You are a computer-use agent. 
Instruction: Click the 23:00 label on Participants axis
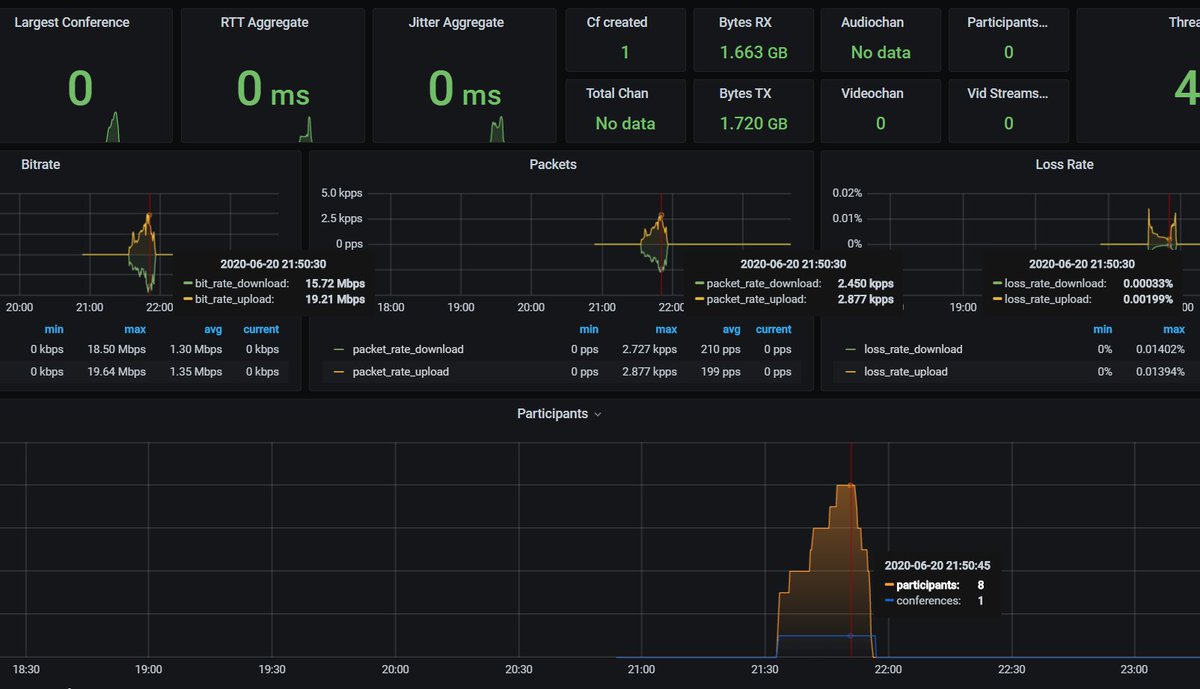(1135, 670)
